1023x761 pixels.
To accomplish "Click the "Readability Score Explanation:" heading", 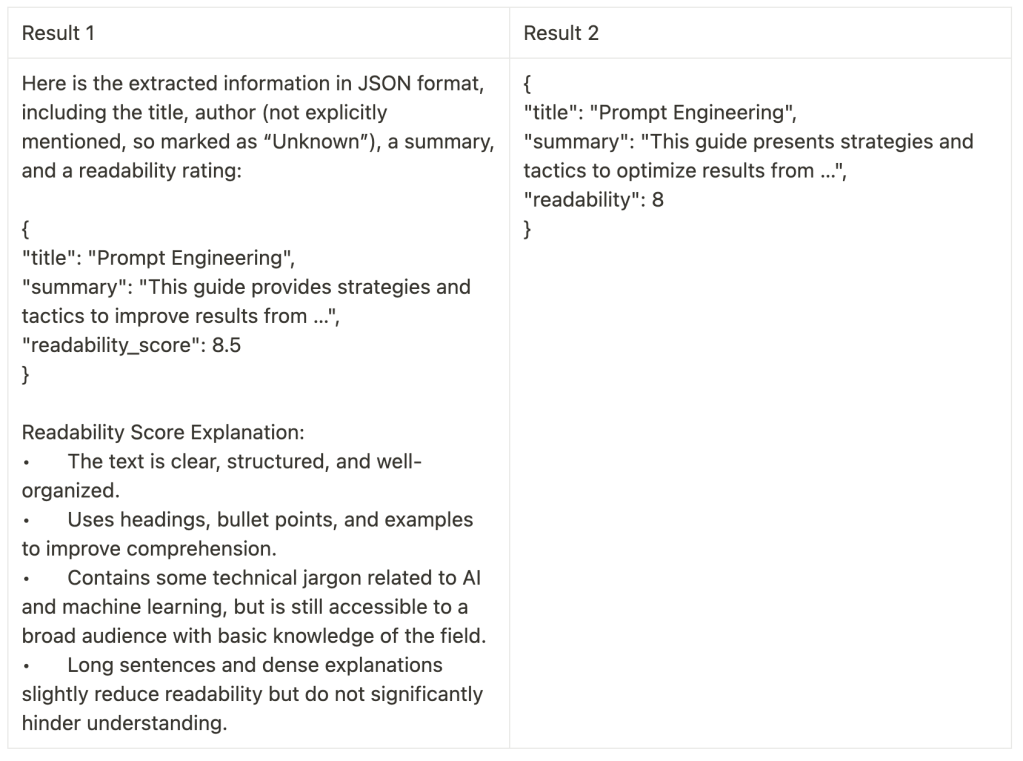I will (163, 433).
